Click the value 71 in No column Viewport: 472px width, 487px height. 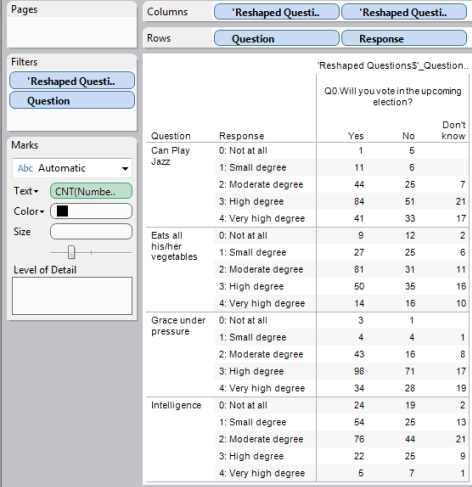pos(410,371)
